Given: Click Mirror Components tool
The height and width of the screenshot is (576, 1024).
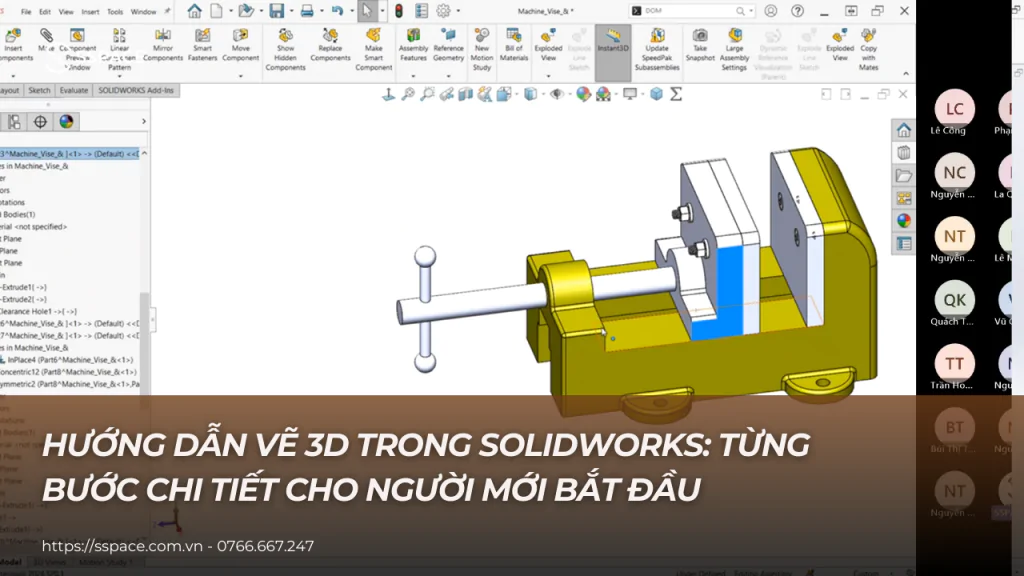Looking at the screenshot, I should coord(163,45).
